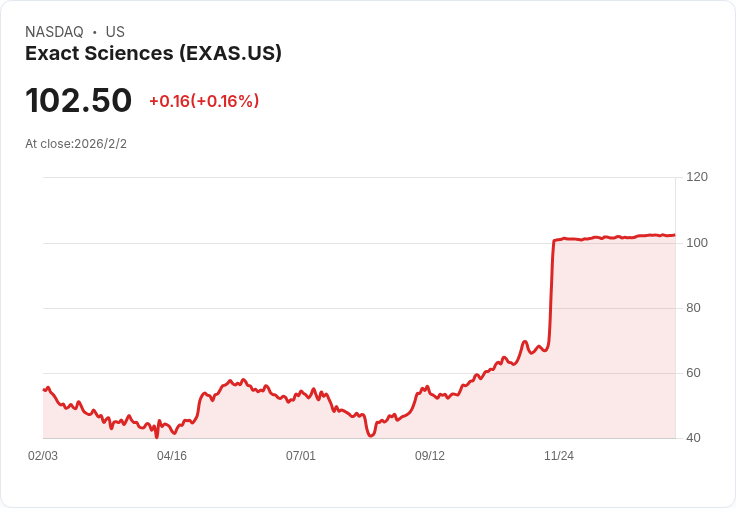Click the starting point of the red line
736x508 pixels.
pyautogui.click(x=44, y=390)
